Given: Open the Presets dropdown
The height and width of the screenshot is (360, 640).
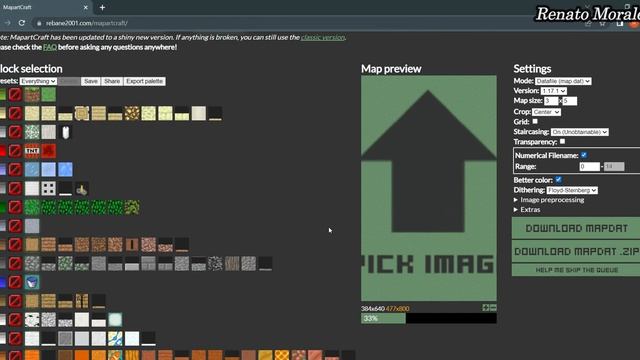Looking at the screenshot, I should 38,81.
